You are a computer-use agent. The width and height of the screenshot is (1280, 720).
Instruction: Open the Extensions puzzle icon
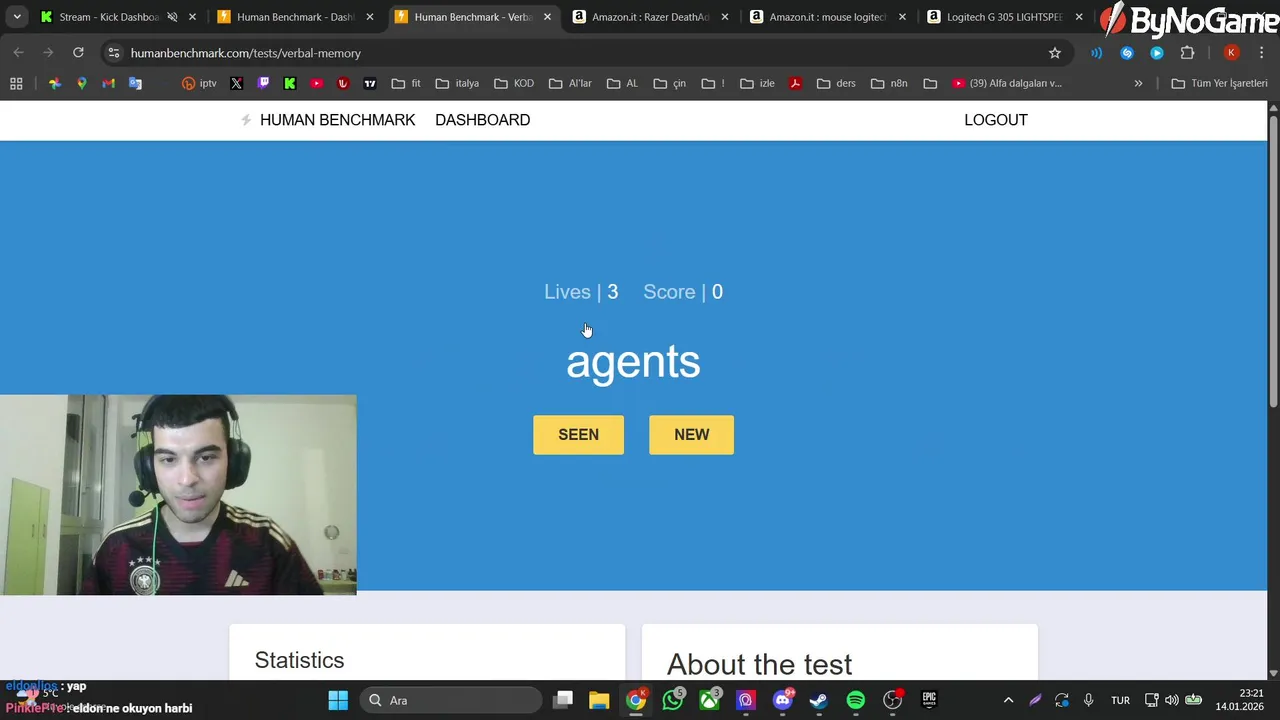coord(1187,53)
